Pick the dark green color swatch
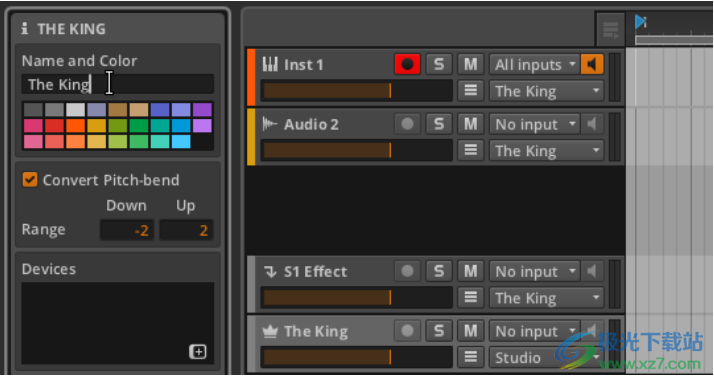 (139, 126)
